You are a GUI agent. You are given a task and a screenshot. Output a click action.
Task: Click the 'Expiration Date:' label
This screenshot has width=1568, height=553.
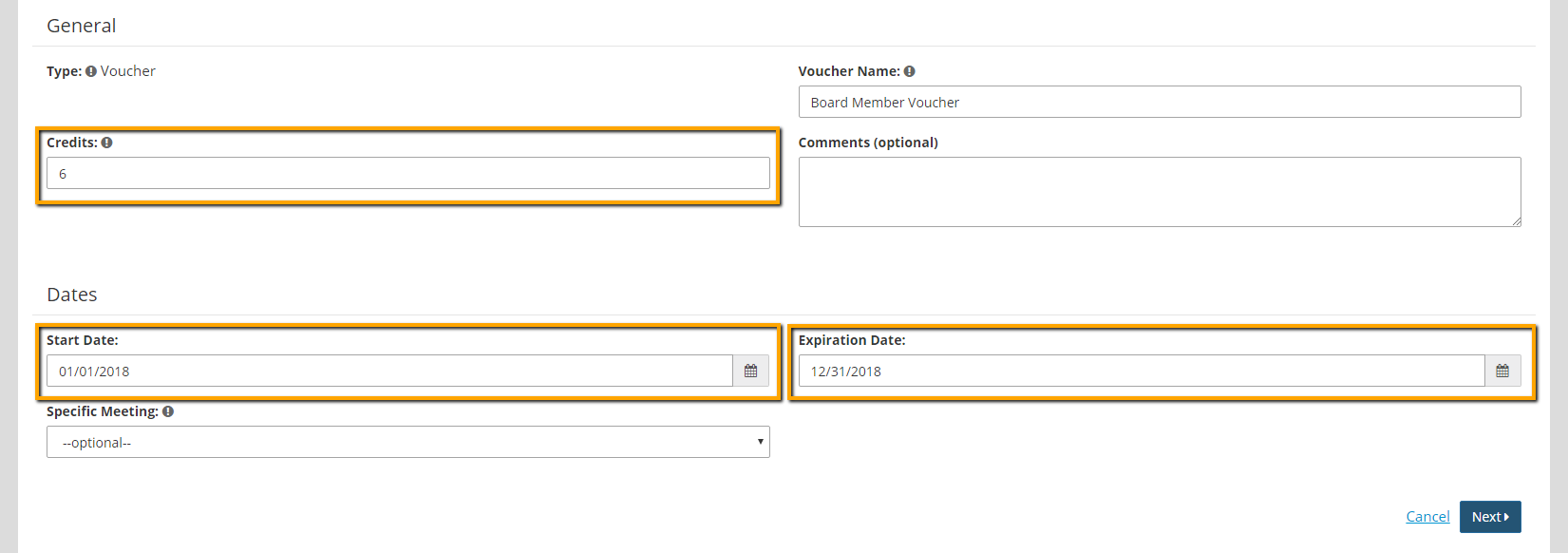pos(852,340)
